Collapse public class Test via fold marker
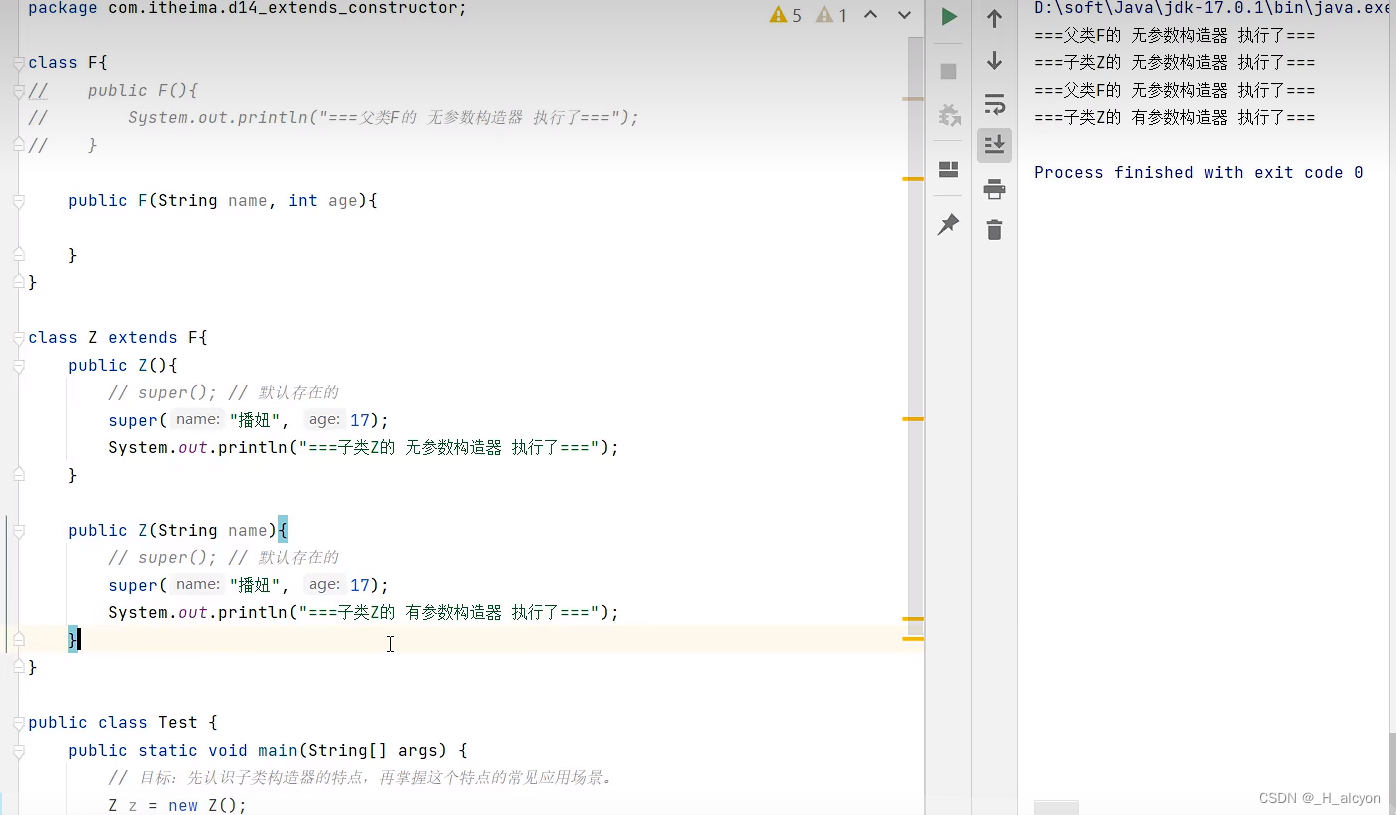The width and height of the screenshot is (1396, 815). pos(19,723)
